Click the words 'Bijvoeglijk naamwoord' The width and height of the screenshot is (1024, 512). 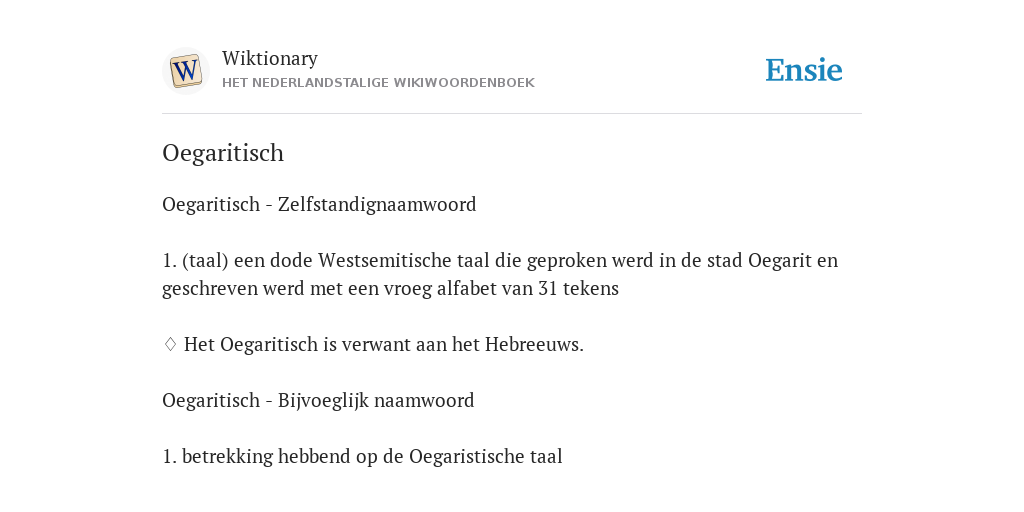376,400
